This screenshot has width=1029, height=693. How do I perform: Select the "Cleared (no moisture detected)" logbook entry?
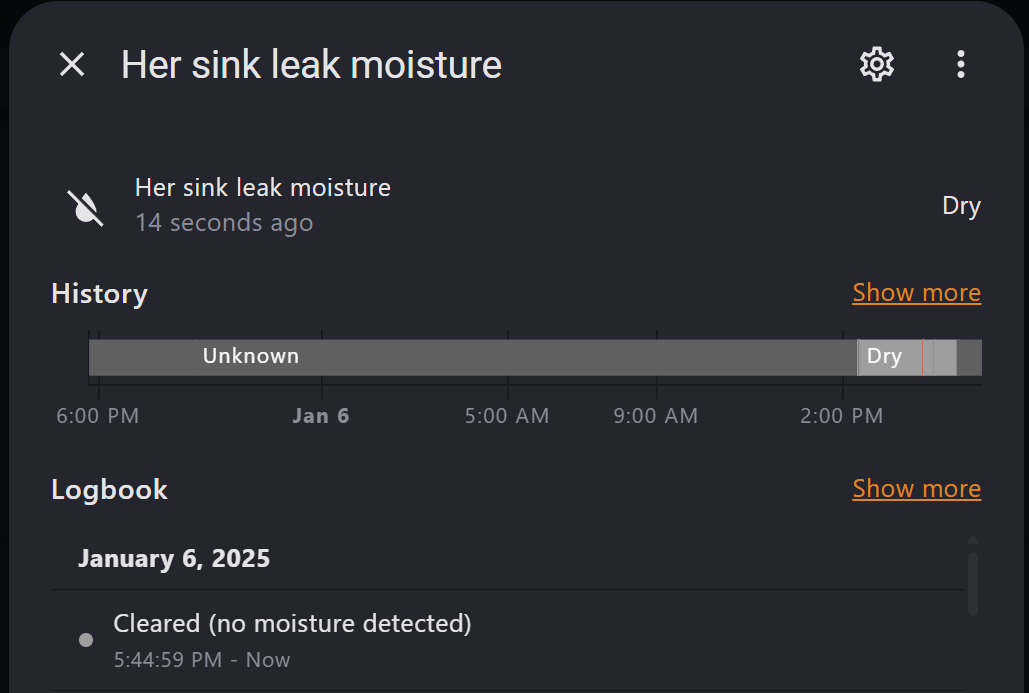pos(292,624)
